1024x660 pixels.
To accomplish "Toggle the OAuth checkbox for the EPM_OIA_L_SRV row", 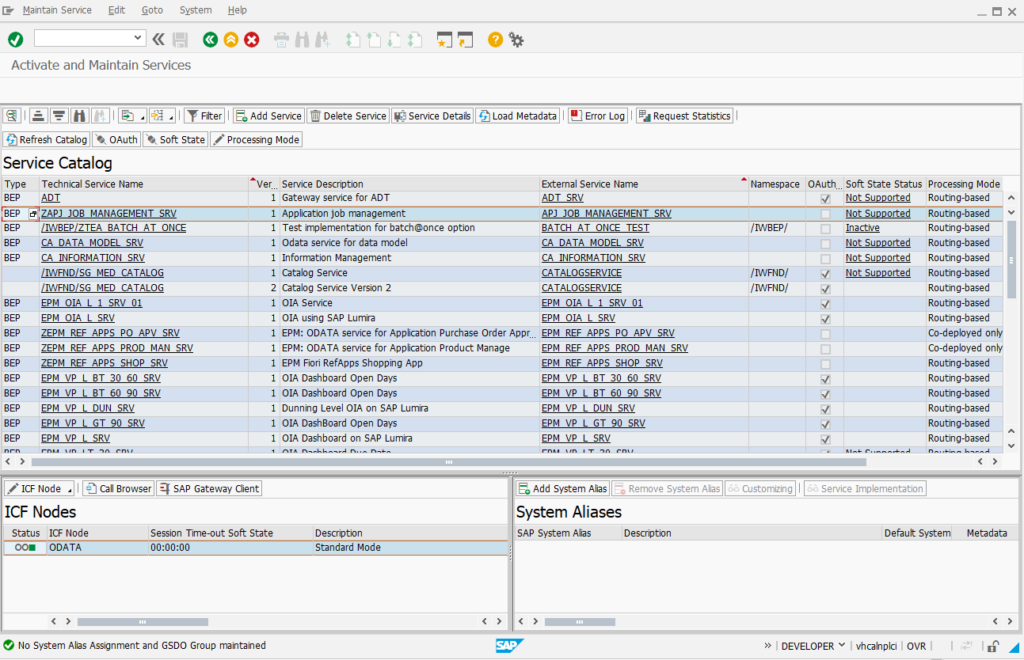I will [825, 319].
